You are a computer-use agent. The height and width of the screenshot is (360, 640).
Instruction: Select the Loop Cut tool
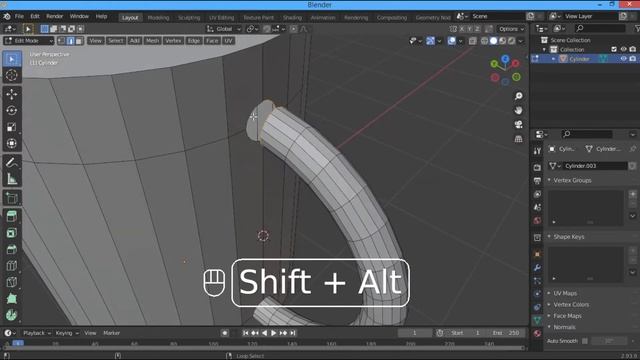click(x=11, y=266)
